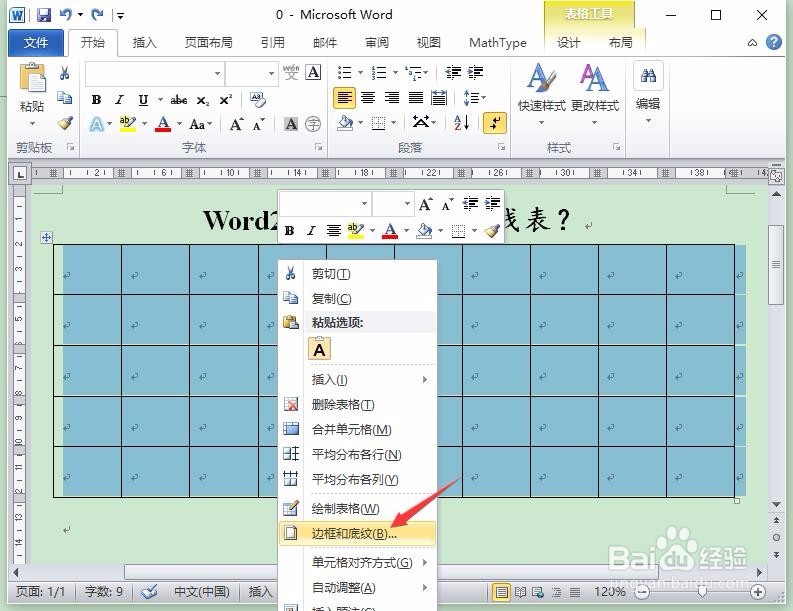Viewport: 793px width, 611px height.
Task: Click the Character Shading icon
Action: coord(291,124)
